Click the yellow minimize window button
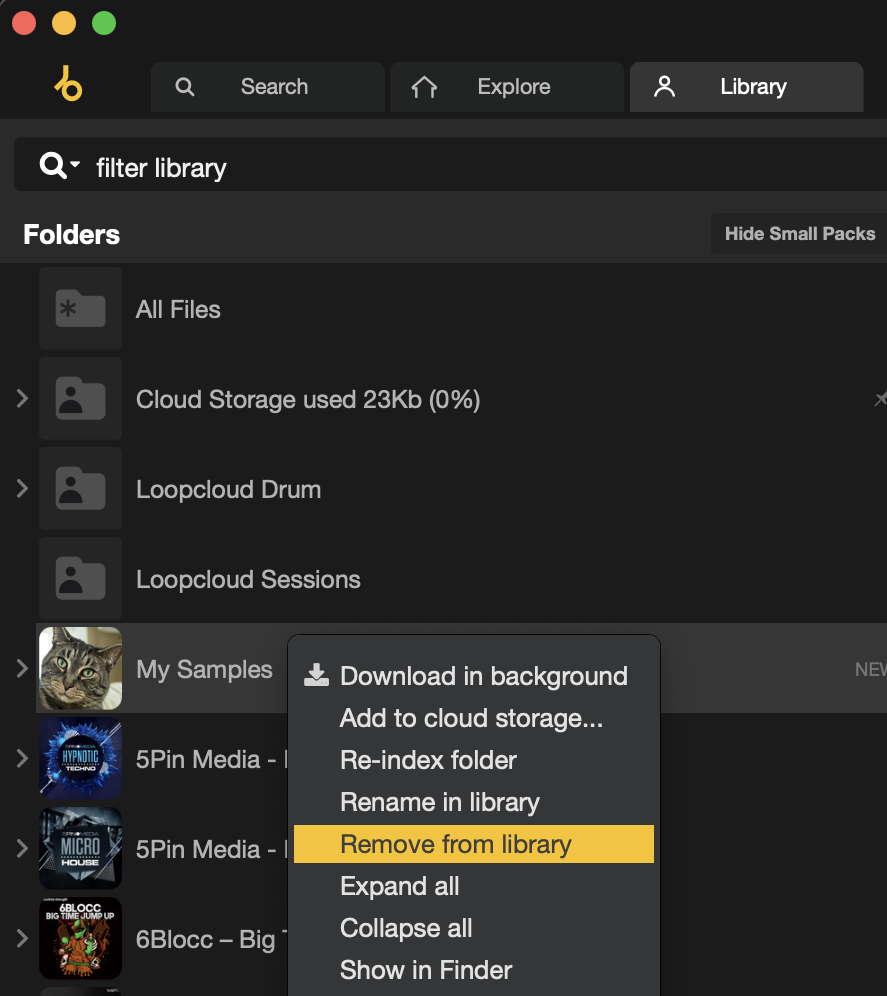 click(64, 24)
